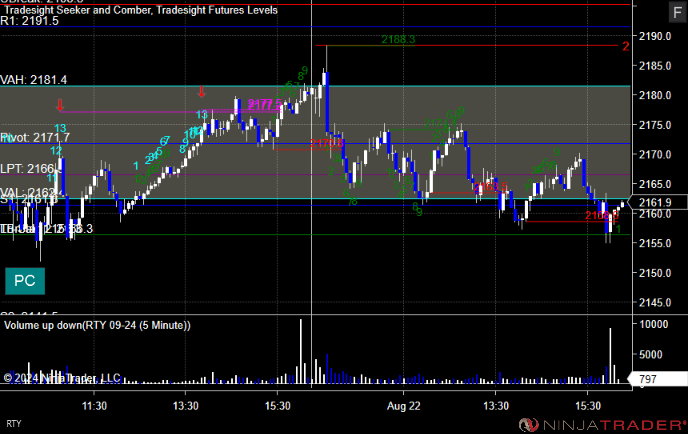Viewport: 688px width, 434px height.
Task: Click the 2150.0 price axis label
Action: 655,273
